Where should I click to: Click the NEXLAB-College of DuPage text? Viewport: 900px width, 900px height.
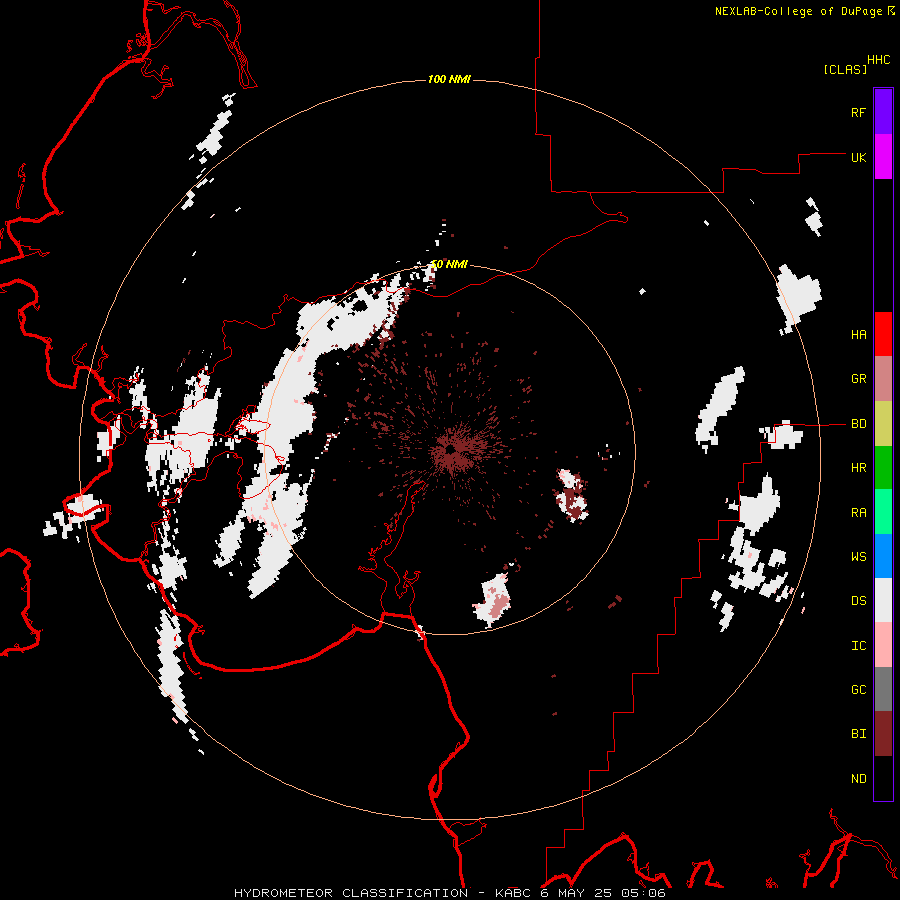click(x=798, y=11)
